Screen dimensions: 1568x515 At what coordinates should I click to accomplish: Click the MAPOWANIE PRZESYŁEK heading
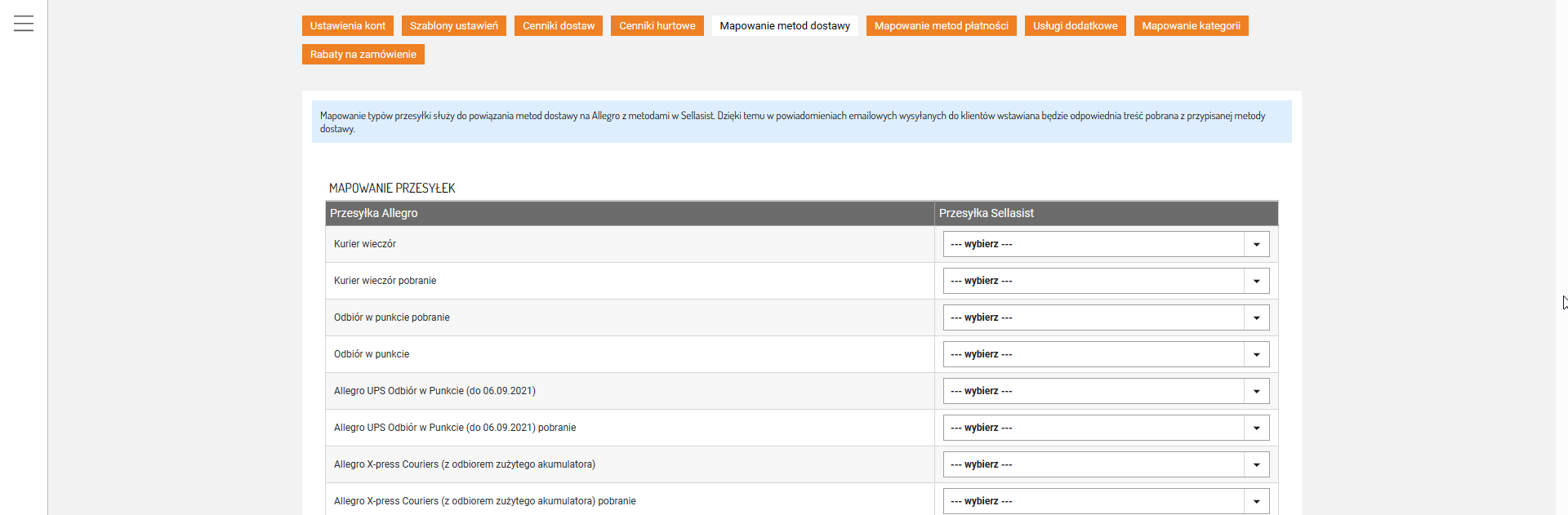point(392,189)
